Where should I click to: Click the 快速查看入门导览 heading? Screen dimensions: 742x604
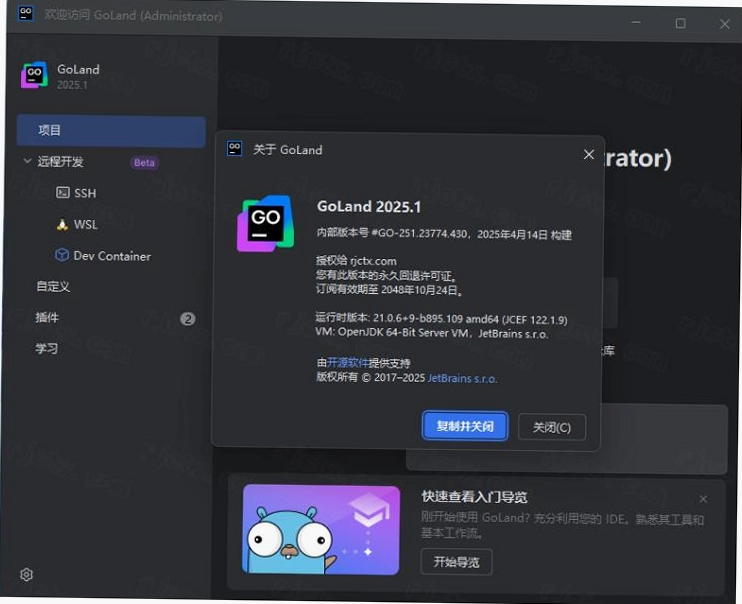coord(475,497)
